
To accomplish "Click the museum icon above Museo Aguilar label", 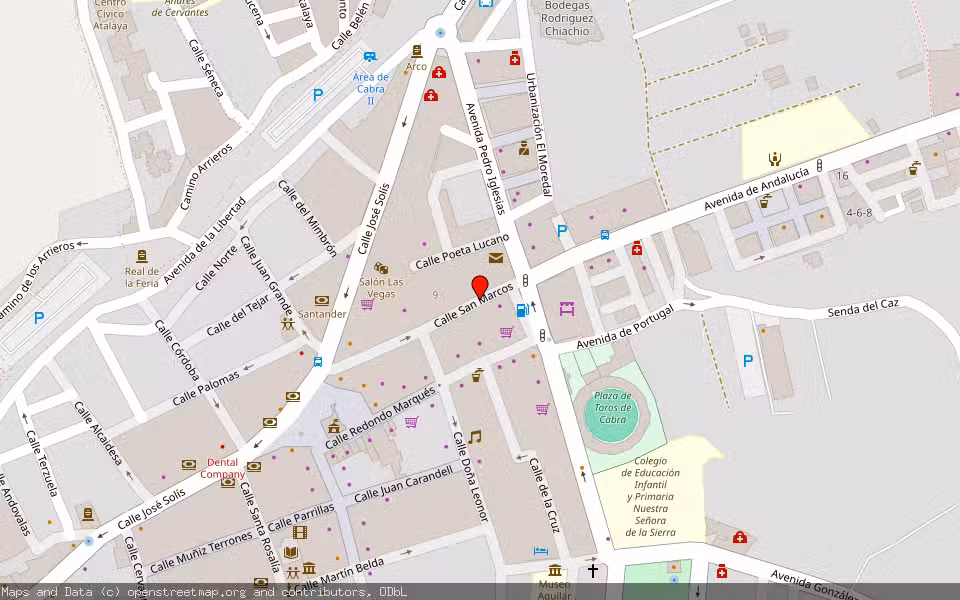I will 554,570.
